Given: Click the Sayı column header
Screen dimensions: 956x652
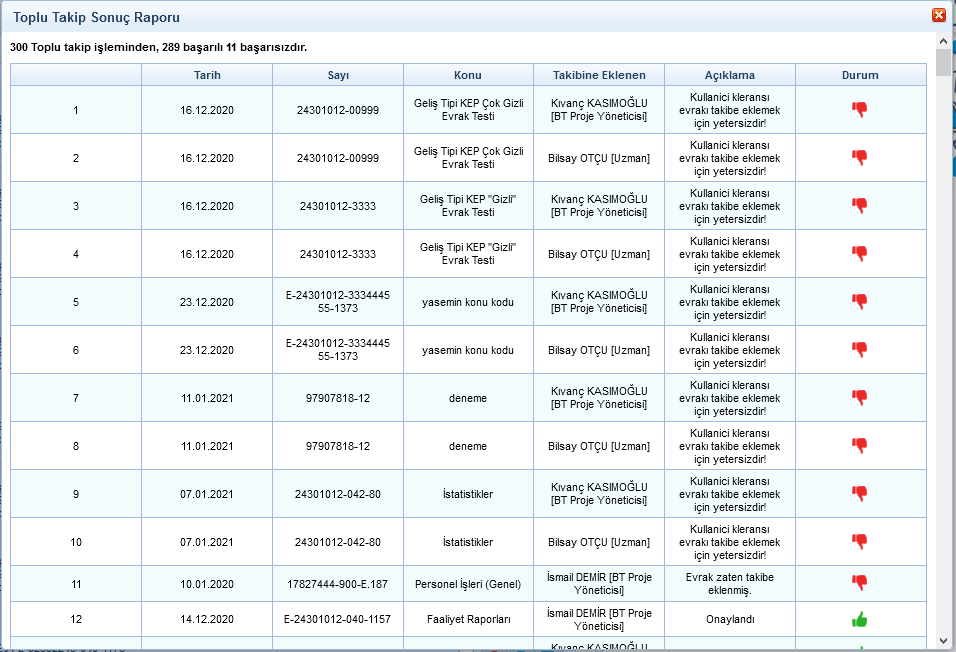Looking at the screenshot, I should tap(338, 75).
